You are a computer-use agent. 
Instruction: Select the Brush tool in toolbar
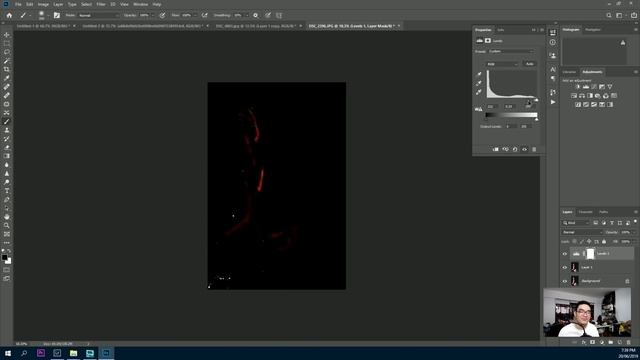click(7, 122)
